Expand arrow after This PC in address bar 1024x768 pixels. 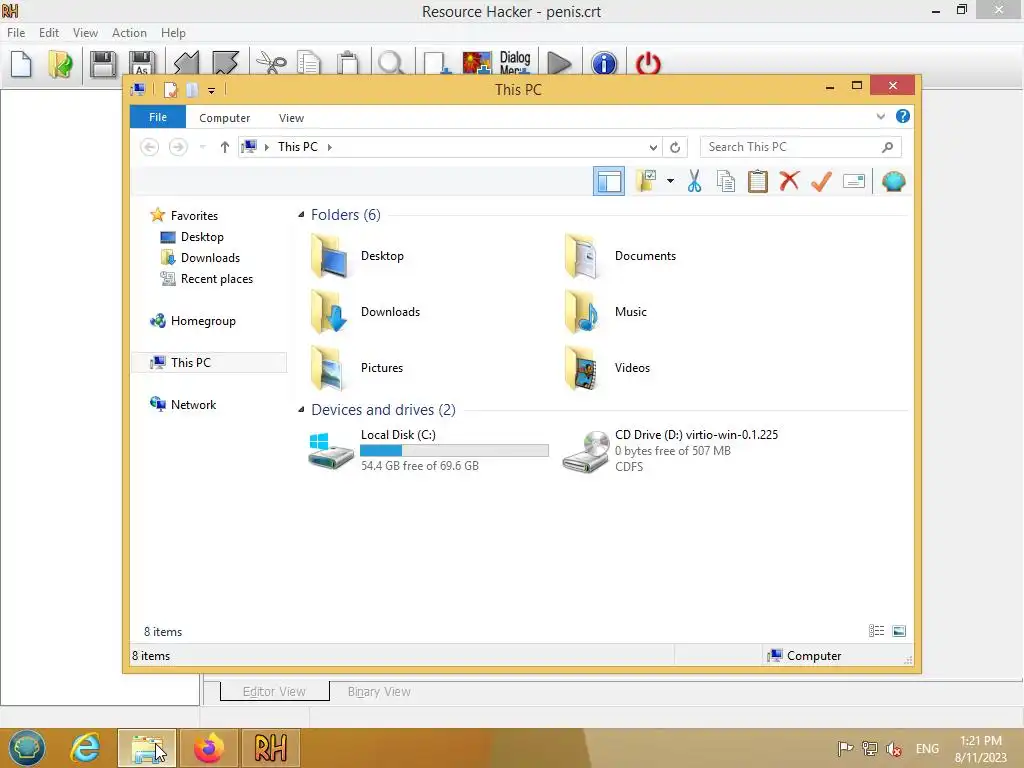[329, 147]
